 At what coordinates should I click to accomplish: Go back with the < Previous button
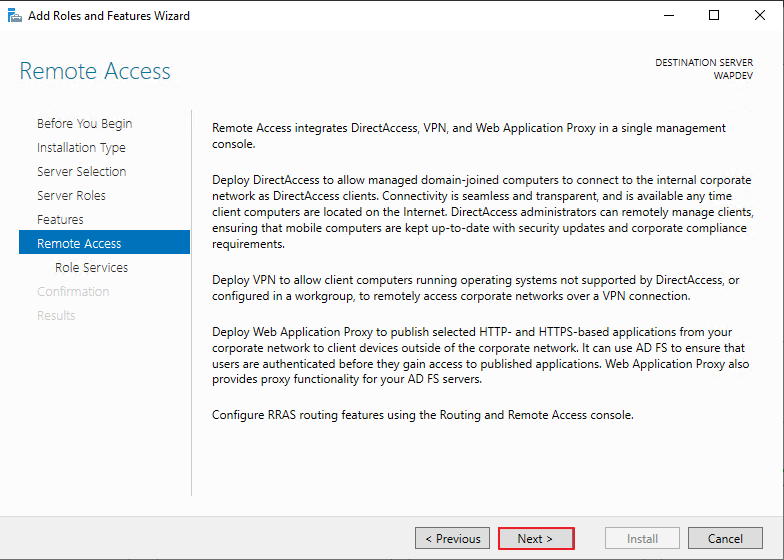tap(452, 538)
